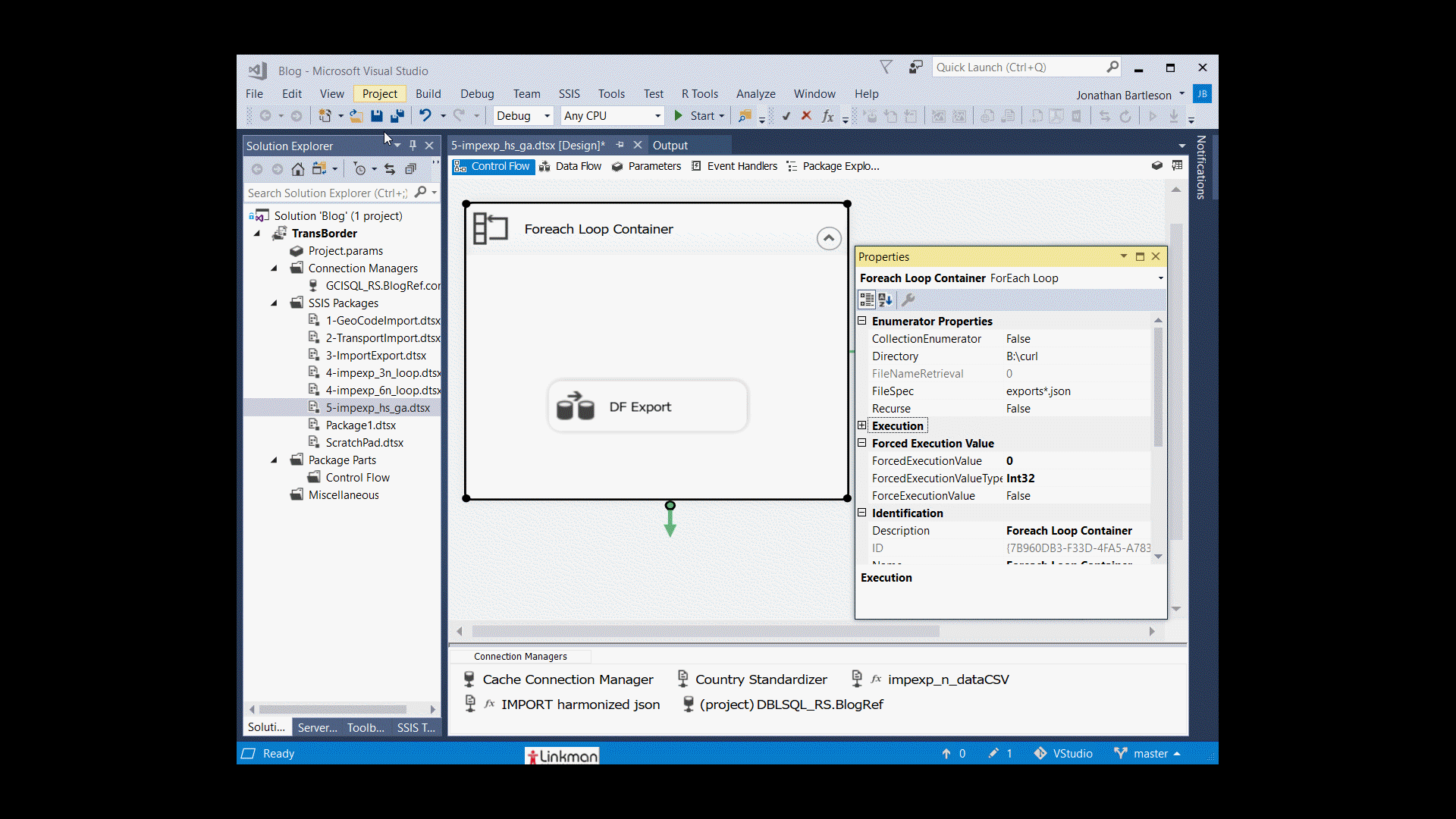This screenshot has height=819, width=1456.
Task: Sort properties alphabetically with A-Z icon
Action: click(885, 300)
